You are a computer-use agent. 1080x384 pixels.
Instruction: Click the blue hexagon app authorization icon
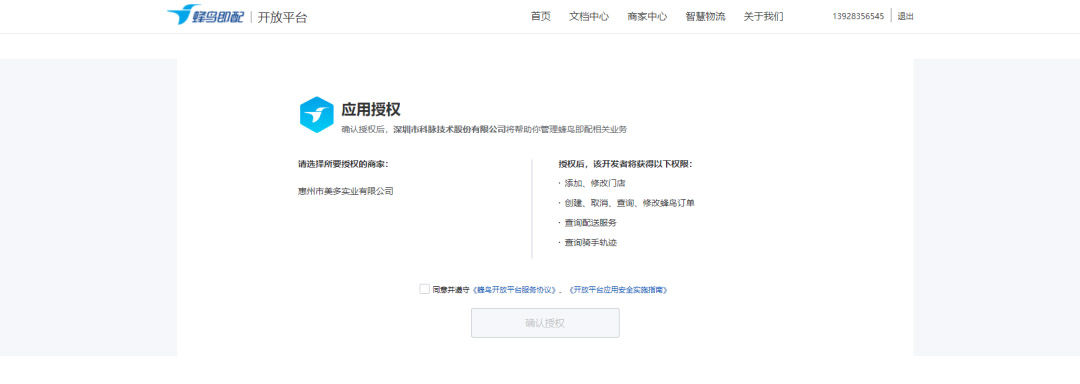(317, 114)
